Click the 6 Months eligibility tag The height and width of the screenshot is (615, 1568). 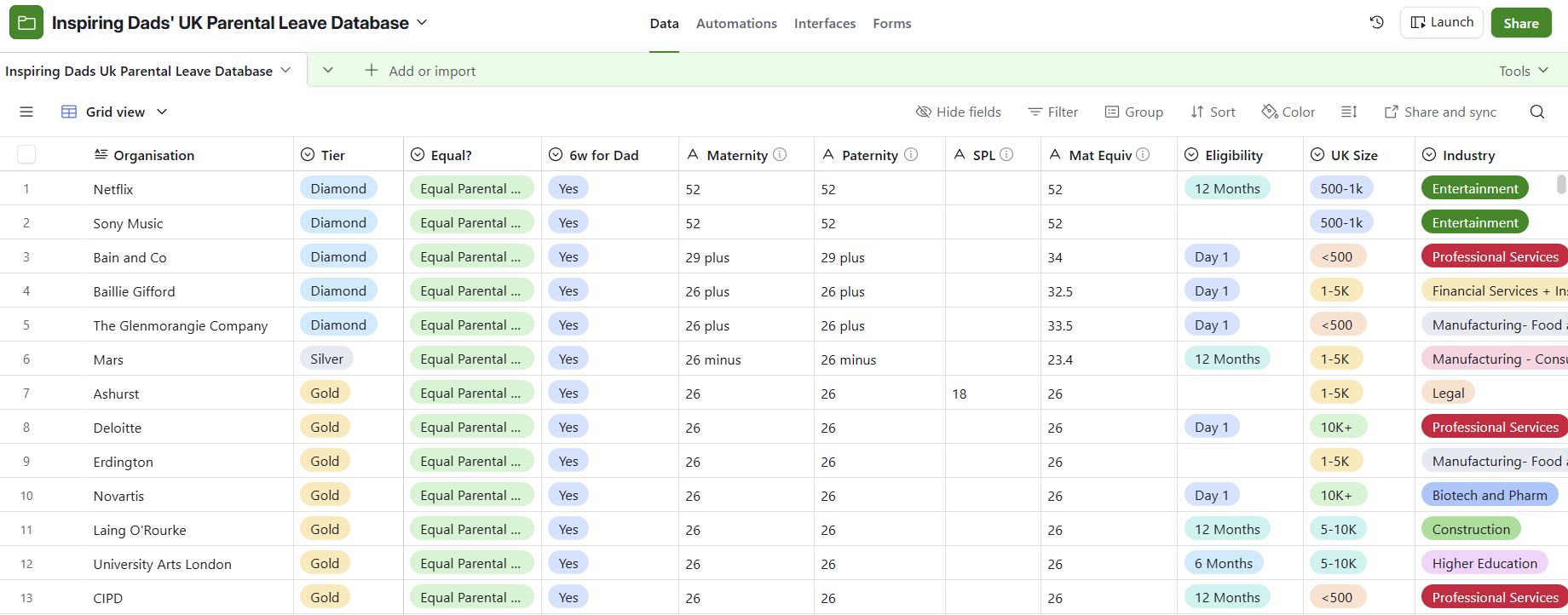pyautogui.click(x=1224, y=563)
